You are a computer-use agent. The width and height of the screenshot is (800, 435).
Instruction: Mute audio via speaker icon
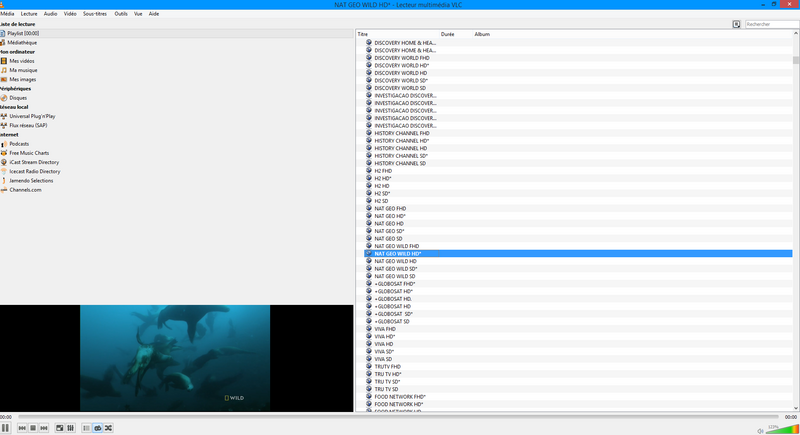click(x=760, y=431)
